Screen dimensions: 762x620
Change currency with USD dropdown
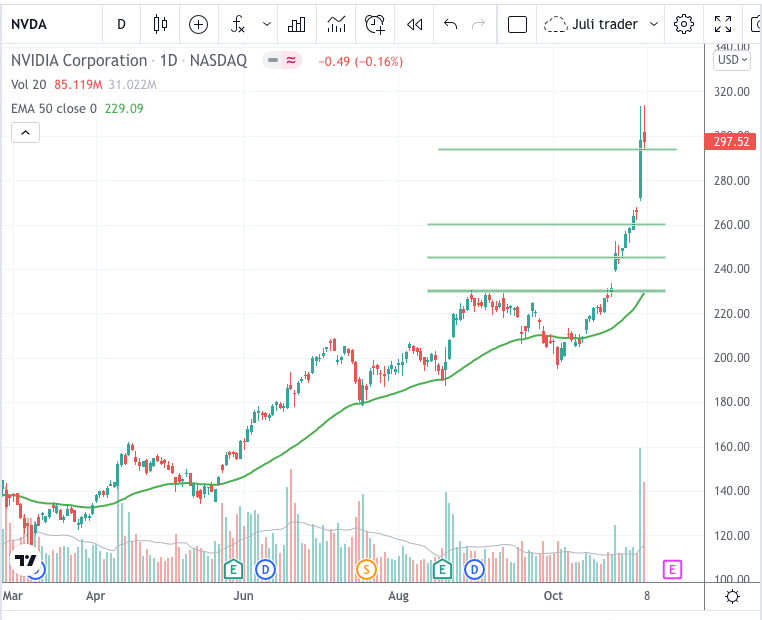pos(732,60)
